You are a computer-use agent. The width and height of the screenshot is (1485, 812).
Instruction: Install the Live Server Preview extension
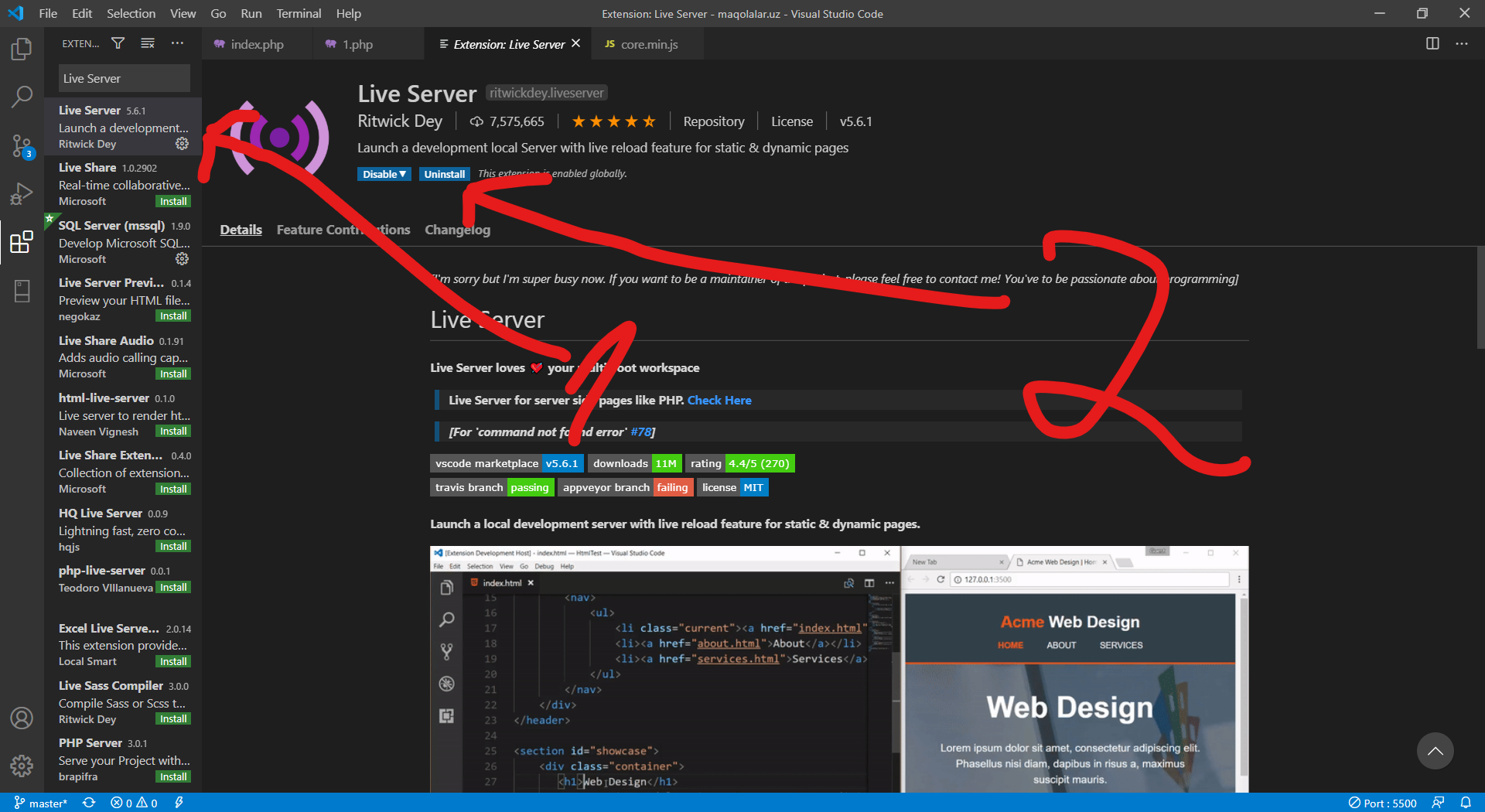(x=173, y=316)
